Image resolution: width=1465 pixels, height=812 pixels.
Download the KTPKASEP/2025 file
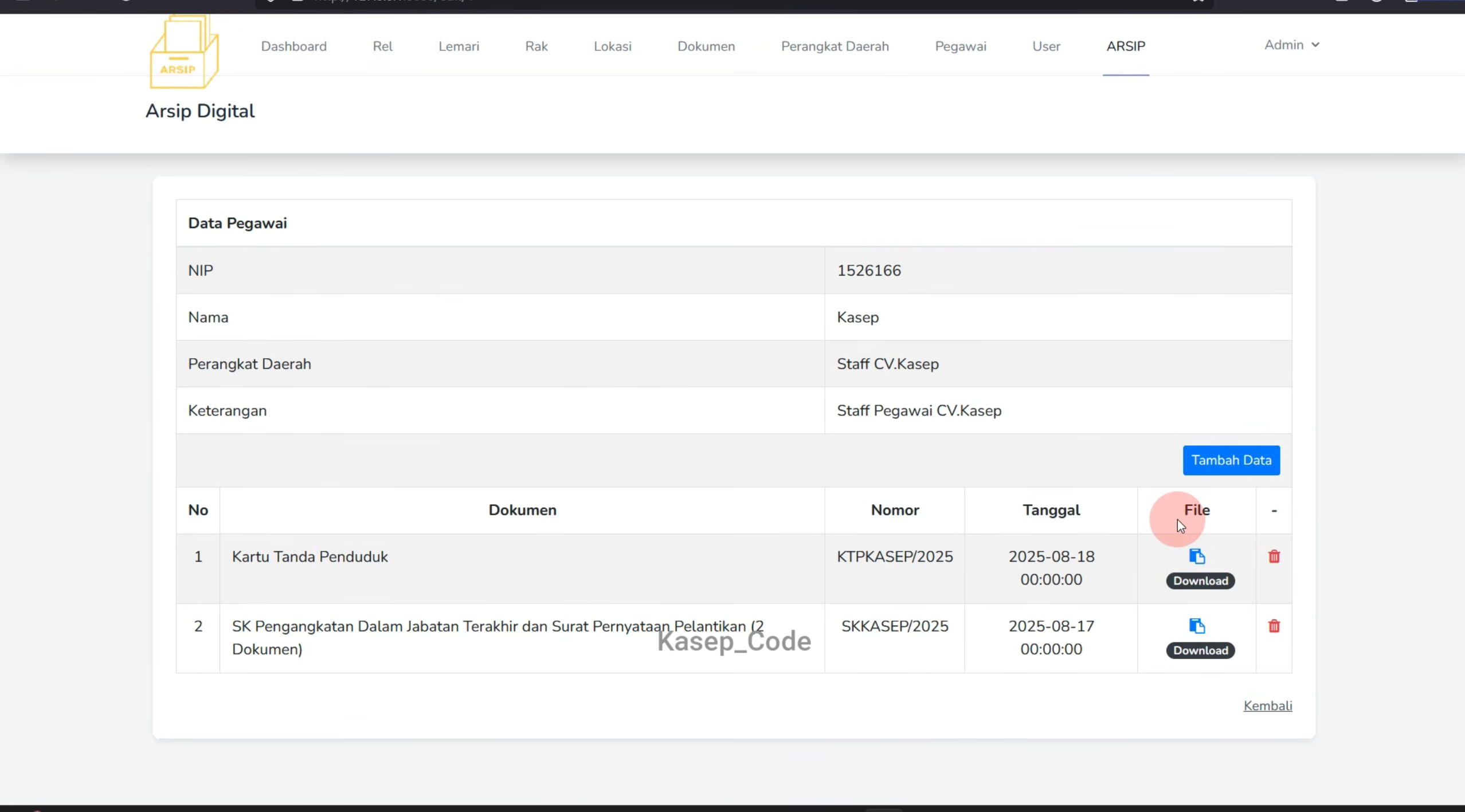point(1200,580)
